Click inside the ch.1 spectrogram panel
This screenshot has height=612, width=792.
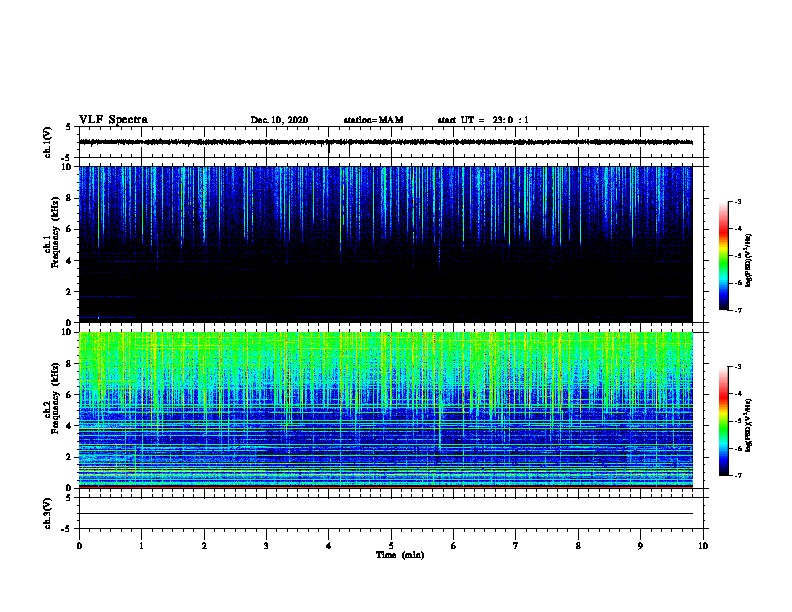(x=386, y=244)
